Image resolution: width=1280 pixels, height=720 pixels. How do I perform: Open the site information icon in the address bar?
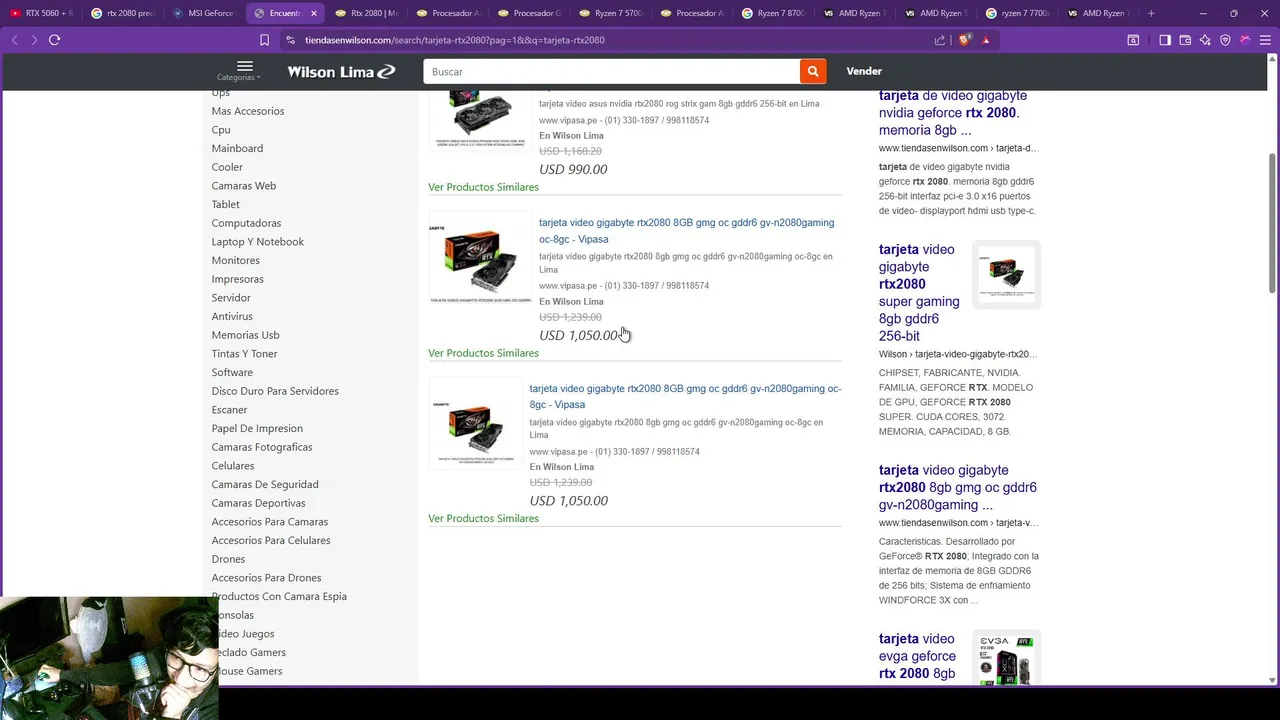click(x=290, y=40)
